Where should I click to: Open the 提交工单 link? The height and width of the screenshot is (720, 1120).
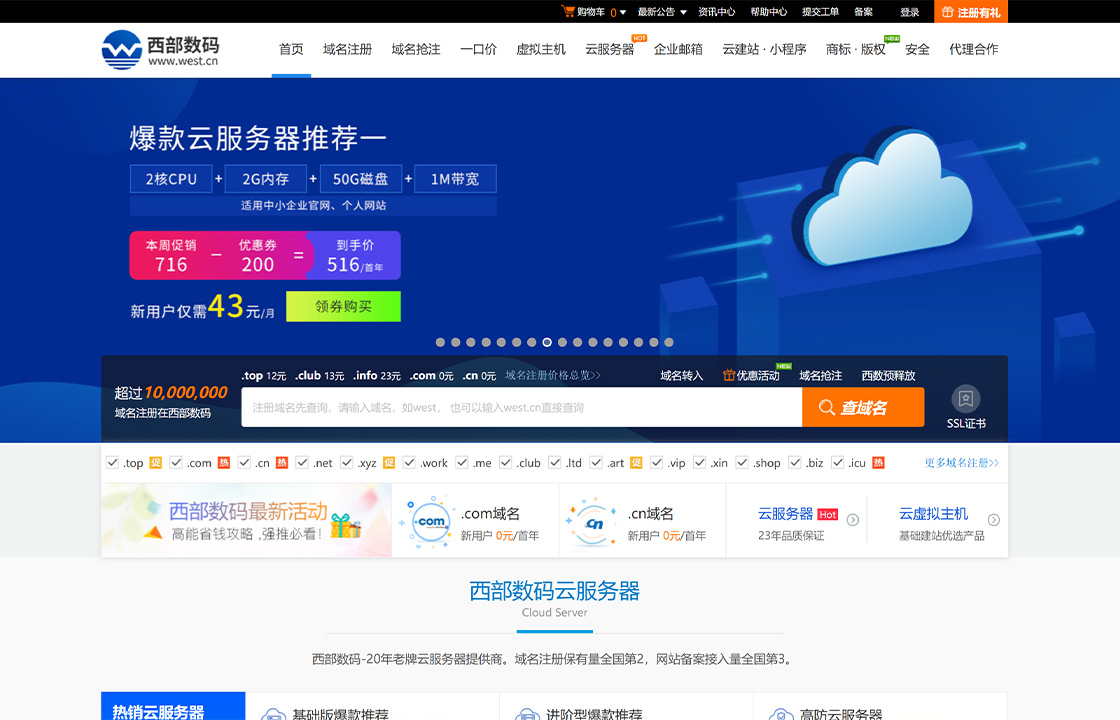click(820, 11)
